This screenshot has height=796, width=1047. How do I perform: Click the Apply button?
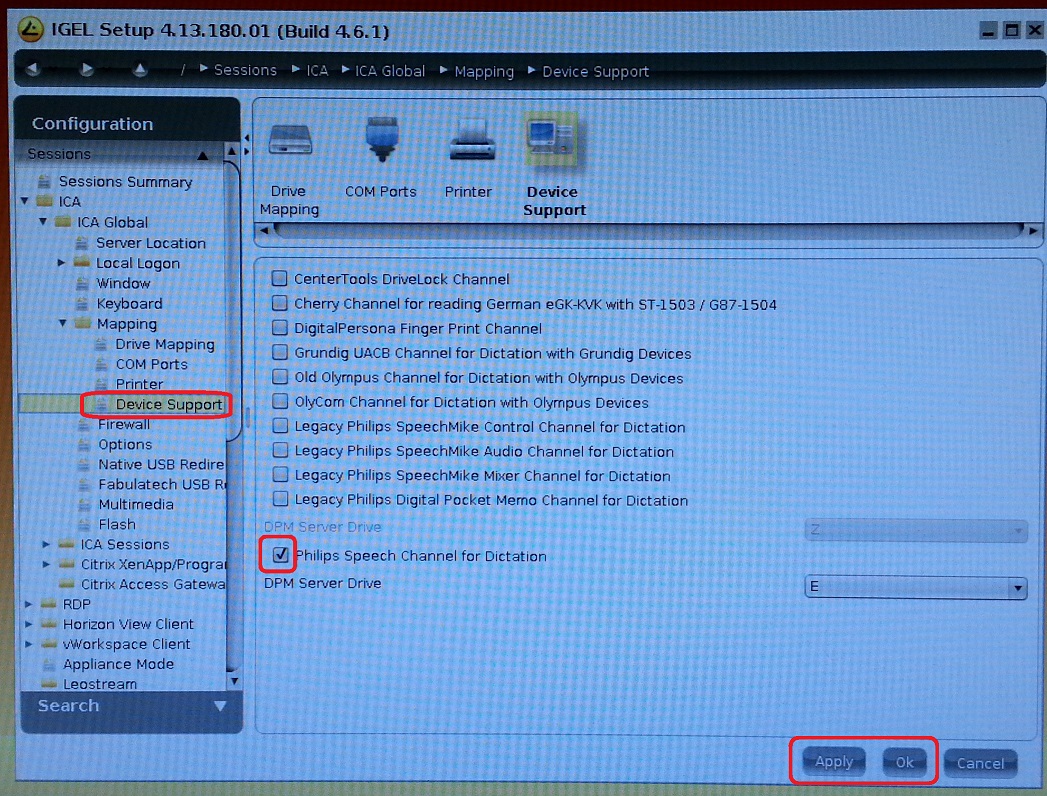[833, 762]
